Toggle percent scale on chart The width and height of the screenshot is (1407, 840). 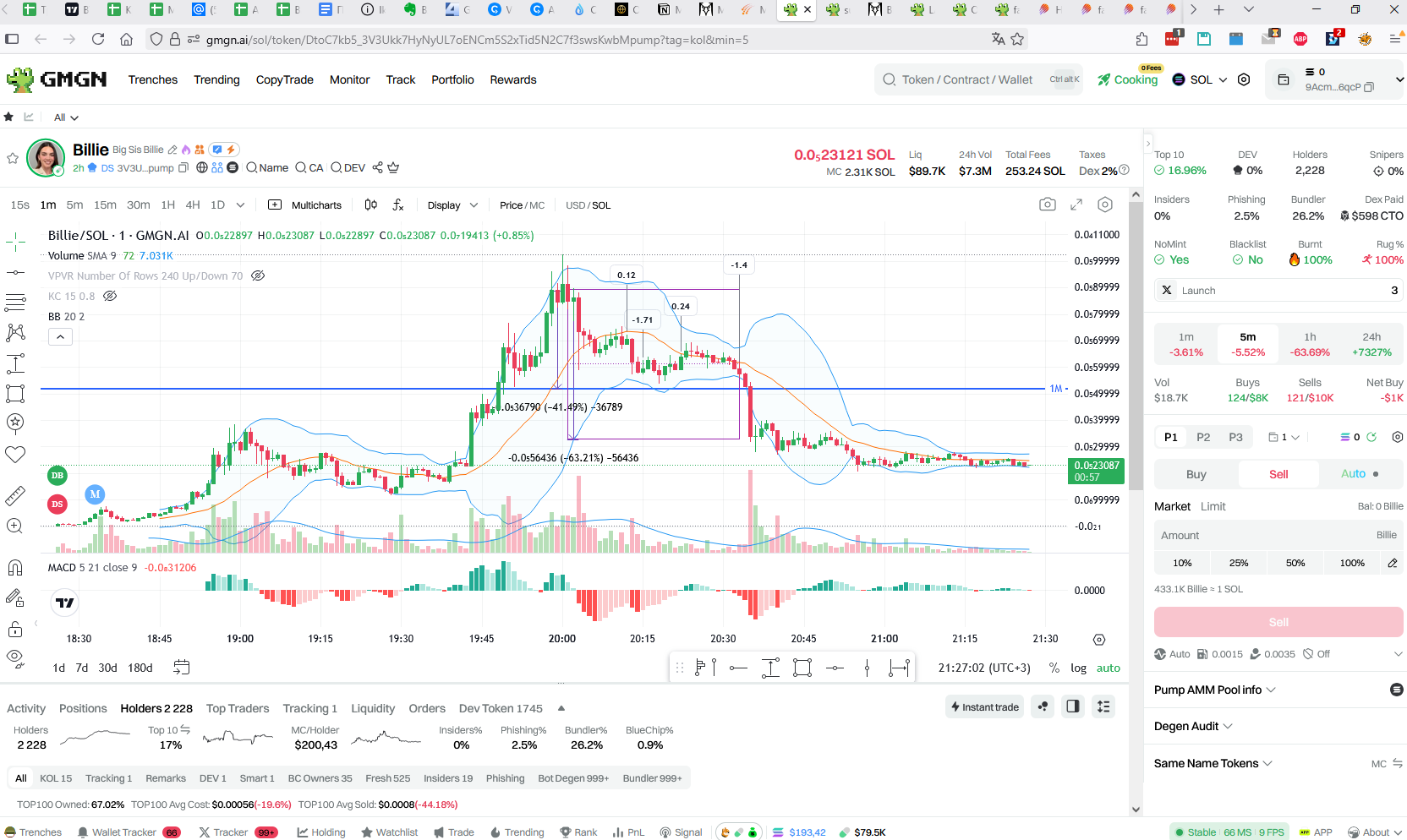[x=1054, y=668]
